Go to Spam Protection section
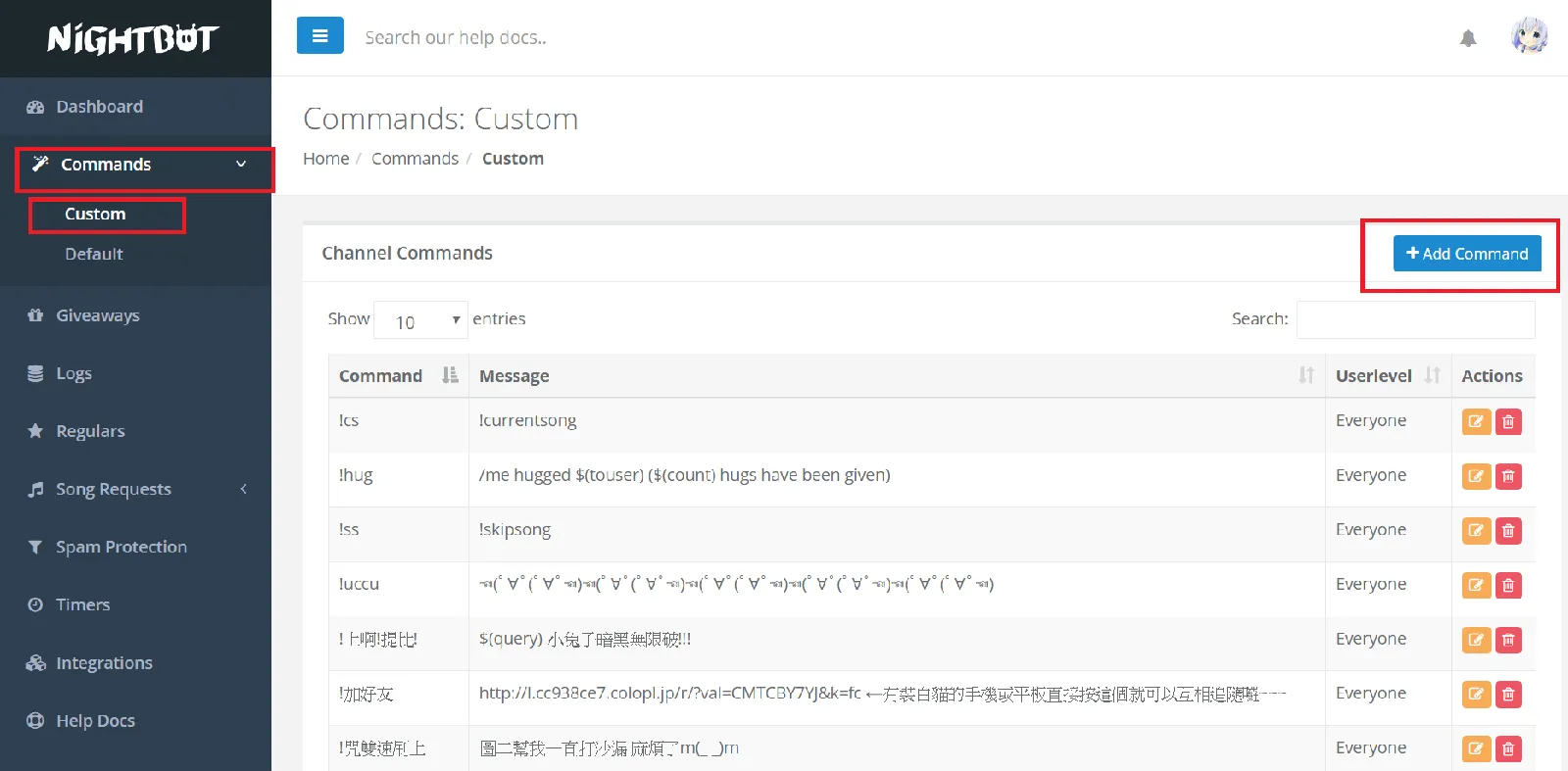 point(121,547)
